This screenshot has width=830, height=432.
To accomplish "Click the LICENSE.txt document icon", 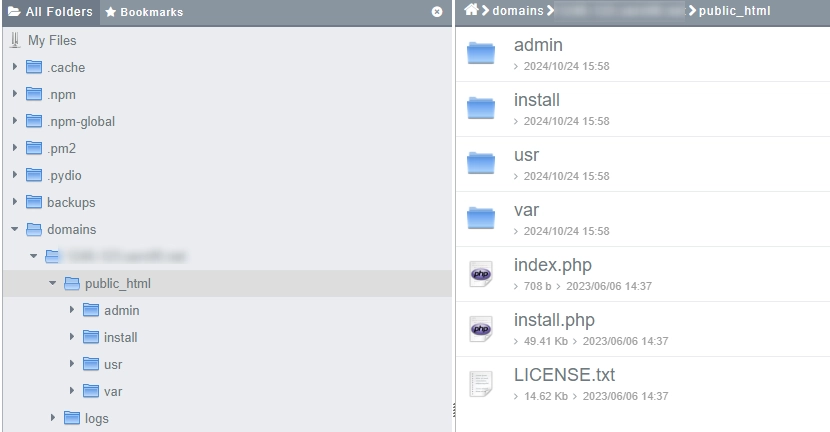I will [481, 384].
